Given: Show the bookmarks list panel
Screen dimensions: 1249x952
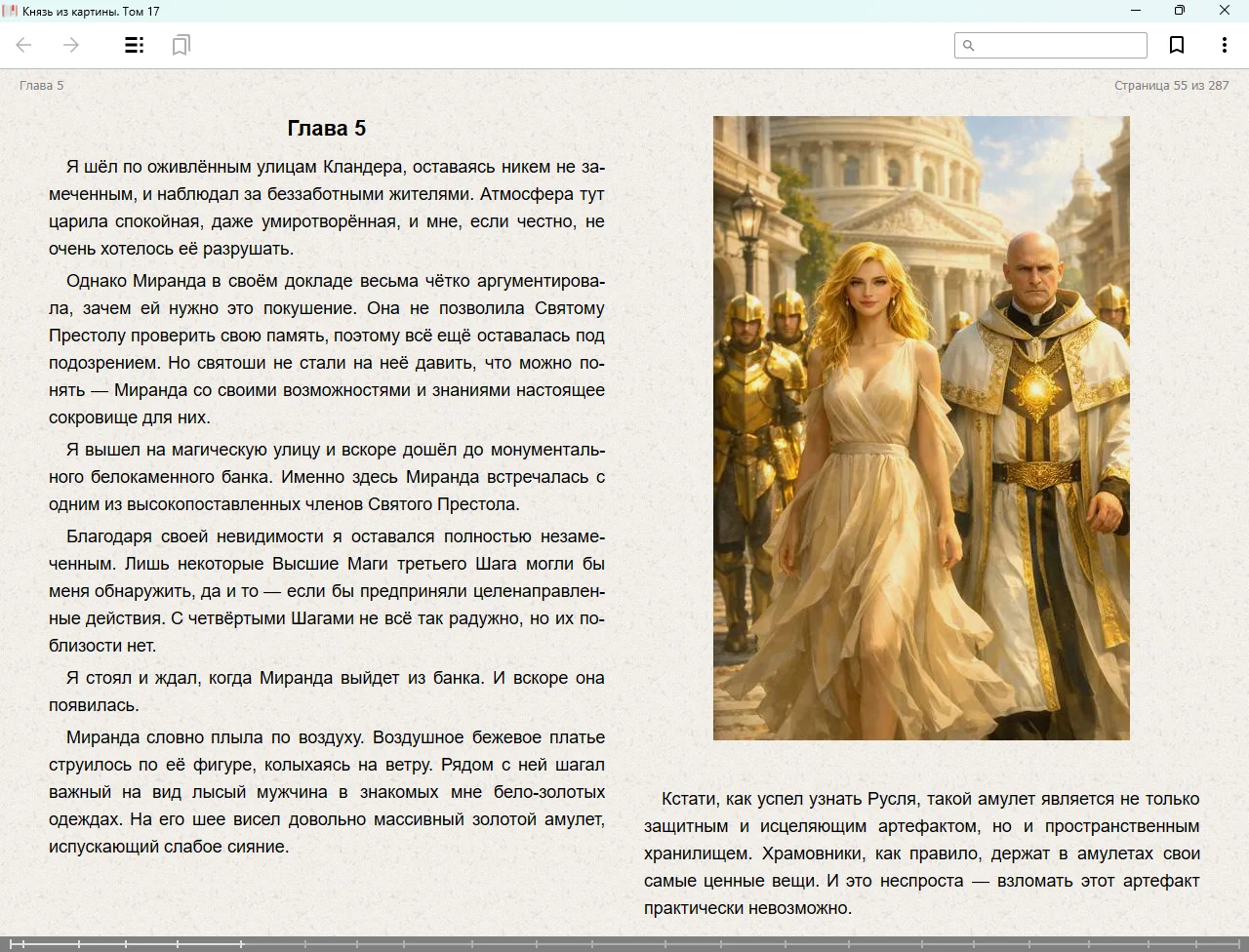Looking at the screenshot, I should [x=181, y=45].
